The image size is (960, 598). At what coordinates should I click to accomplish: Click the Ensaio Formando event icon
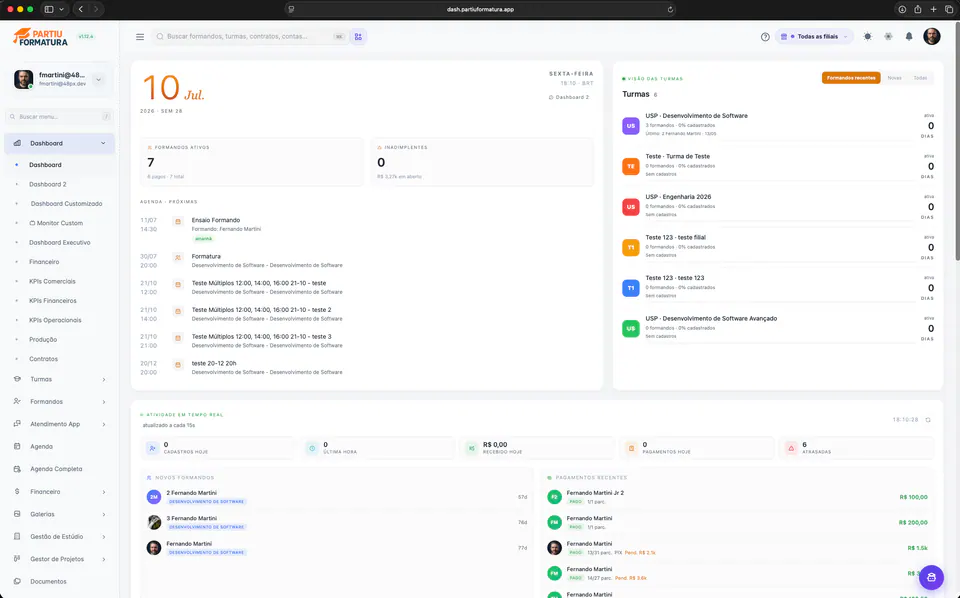(x=178, y=222)
